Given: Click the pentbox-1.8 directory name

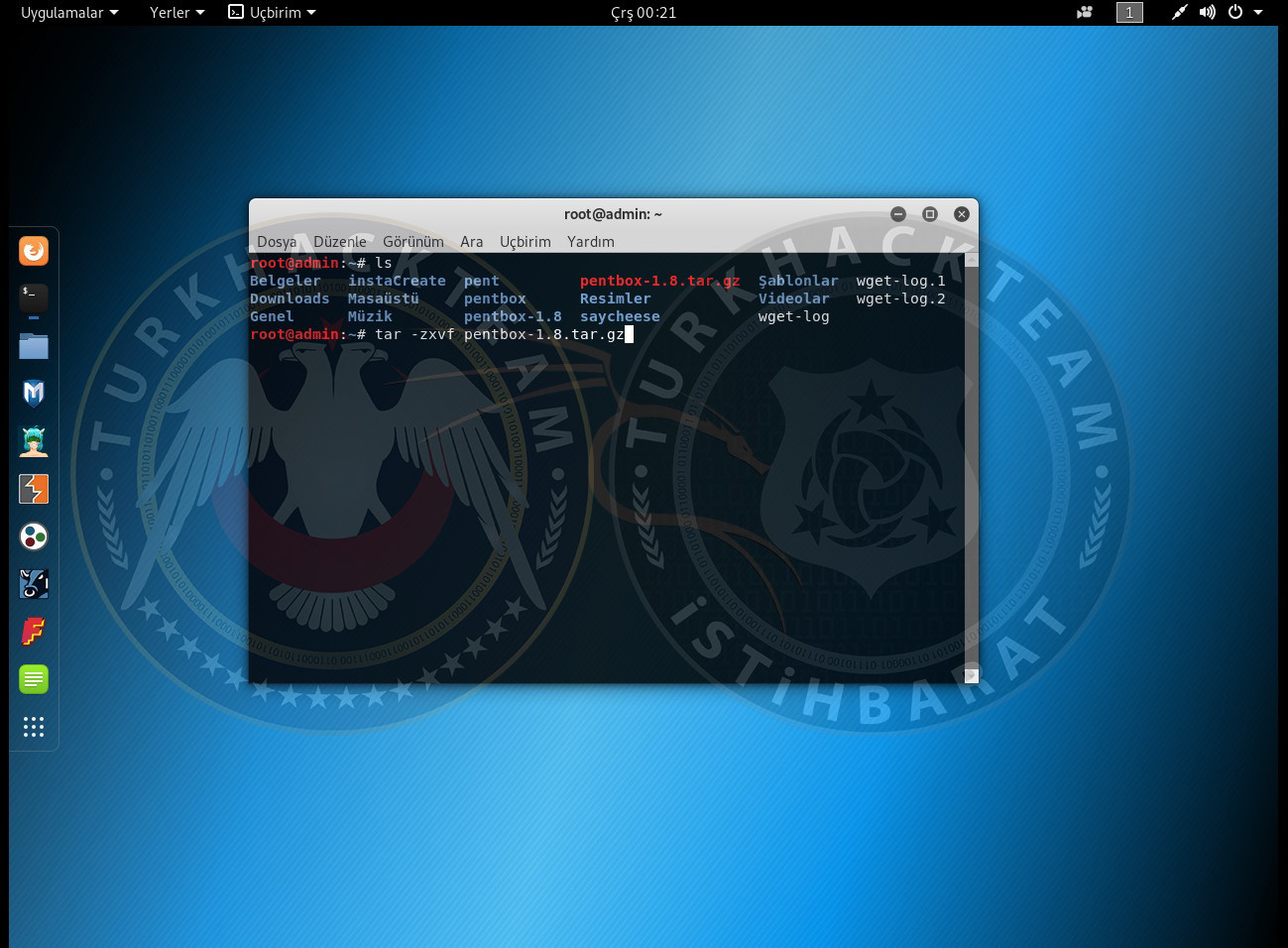Looking at the screenshot, I should pyautogui.click(x=513, y=316).
